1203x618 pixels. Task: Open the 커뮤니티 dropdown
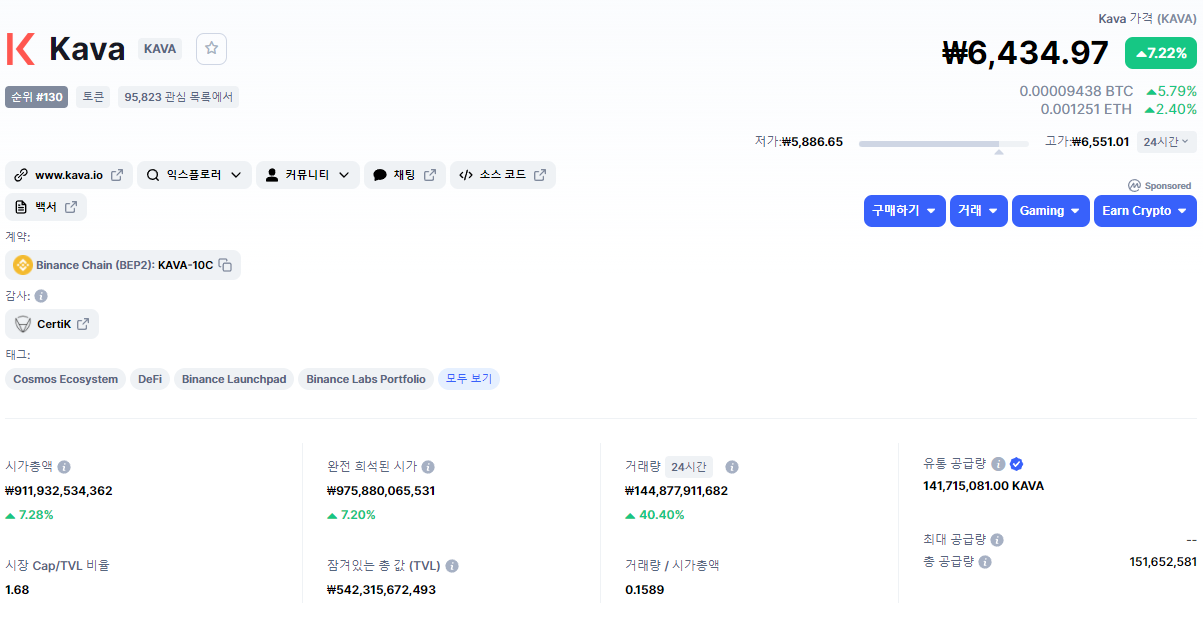[x=307, y=175]
